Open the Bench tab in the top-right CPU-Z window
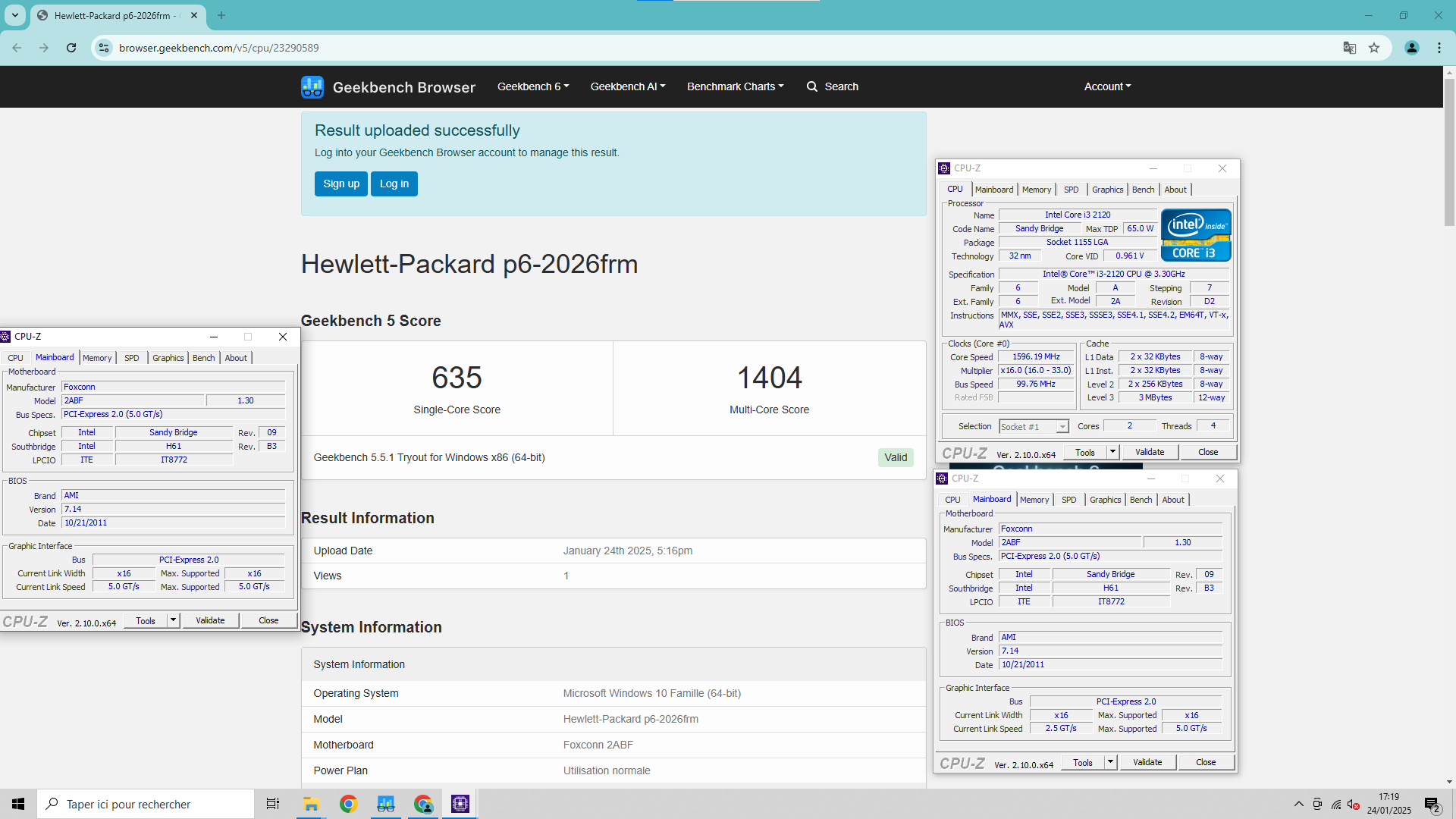Image resolution: width=1456 pixels, height=819 pixels. click(x=1143, y=190)
